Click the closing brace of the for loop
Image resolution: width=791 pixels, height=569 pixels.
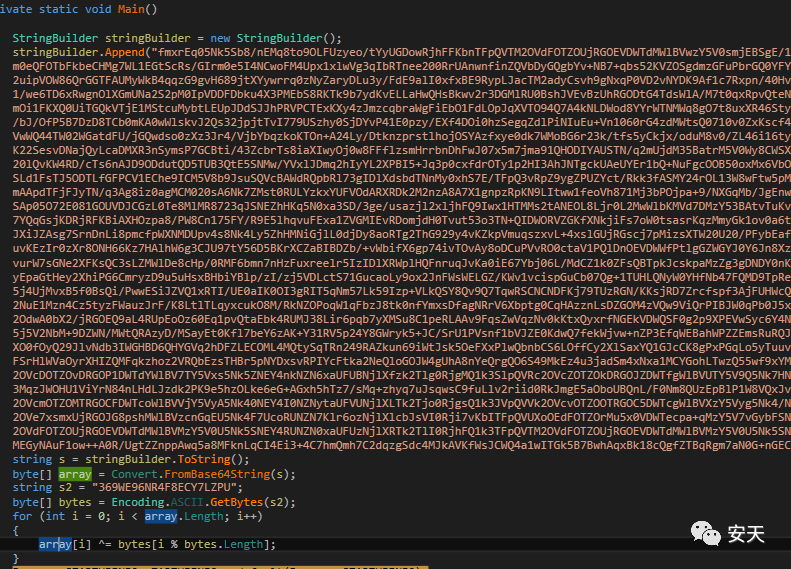pos(16,558)
